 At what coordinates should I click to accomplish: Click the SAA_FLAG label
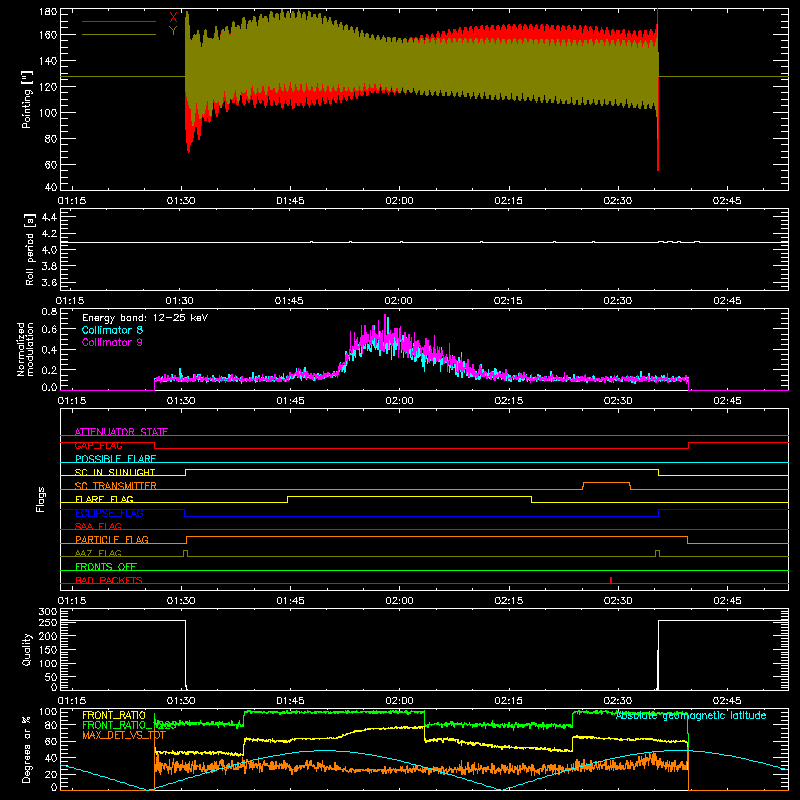[98, 526]
